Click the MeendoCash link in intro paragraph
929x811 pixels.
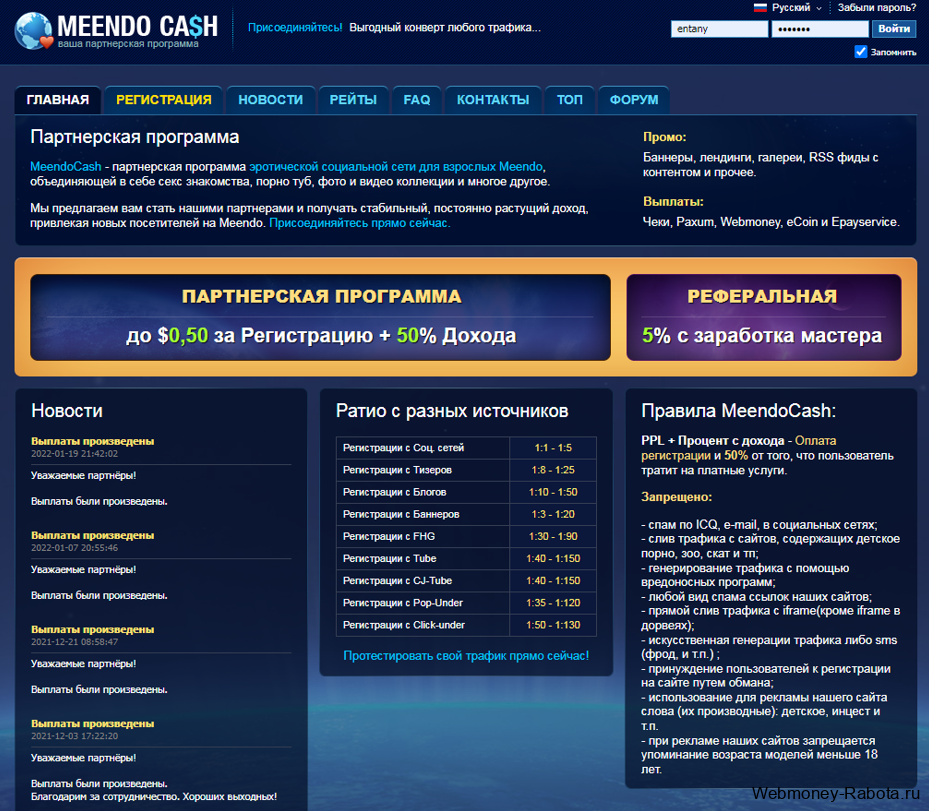tap(66, 166)
